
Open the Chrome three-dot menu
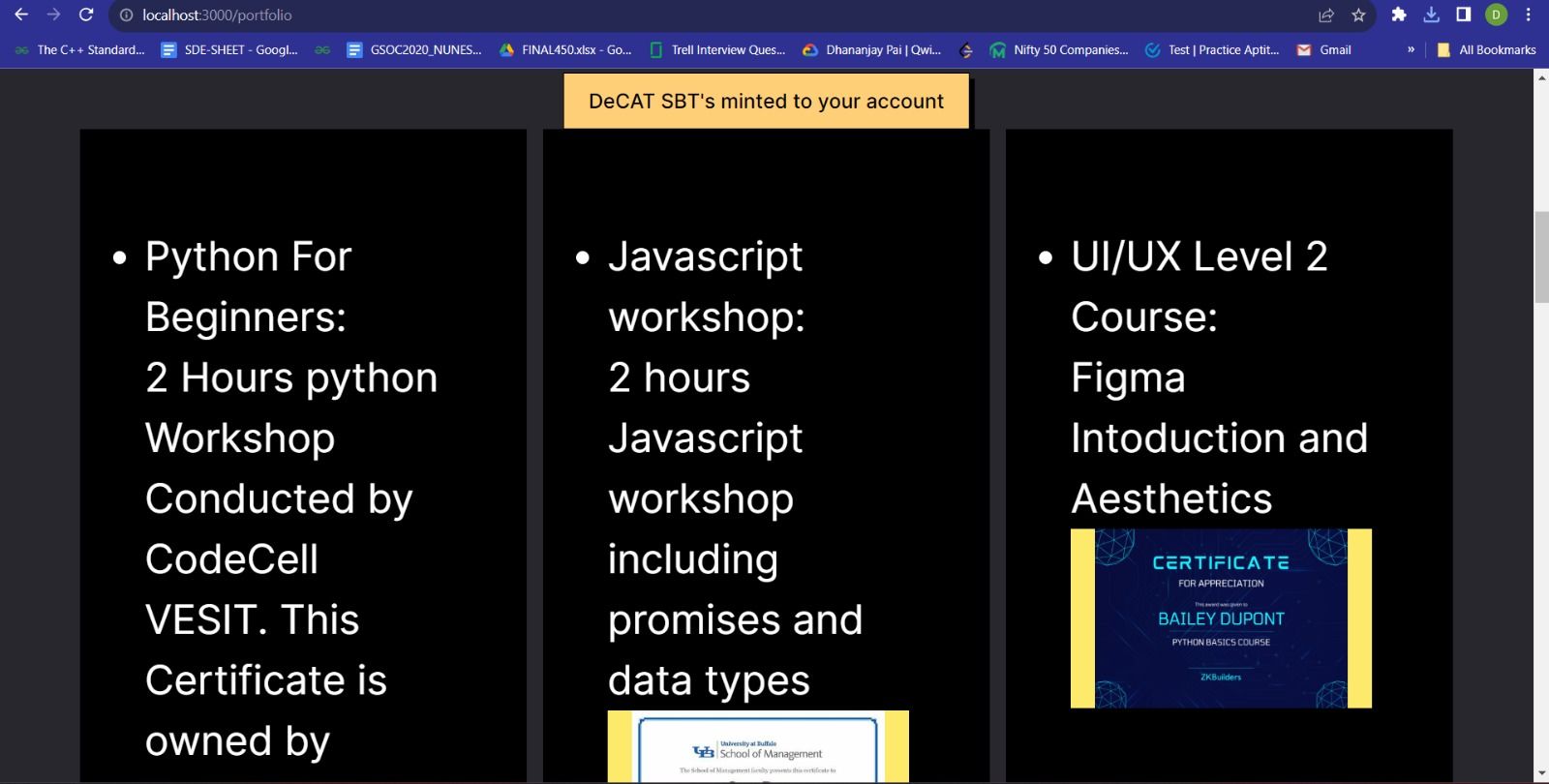pyautogui.click(x=1529, y=15)
